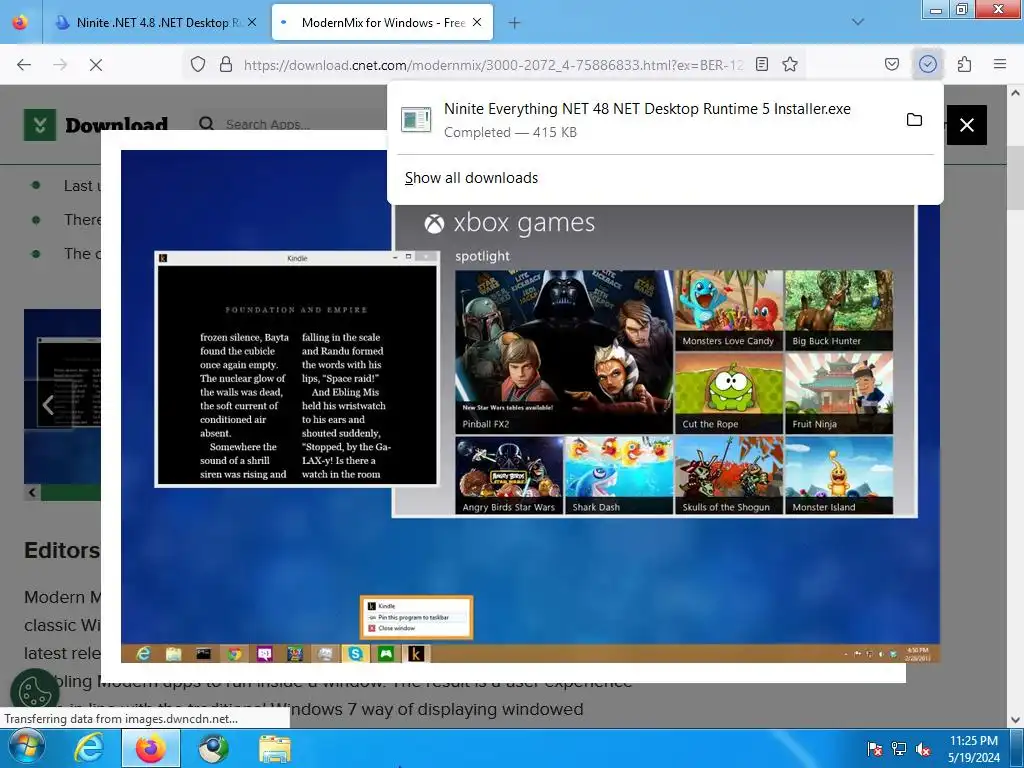Launch Internet Explorer from taskbar
This screenshot has height=768, width=1024.
coord(88,748)
